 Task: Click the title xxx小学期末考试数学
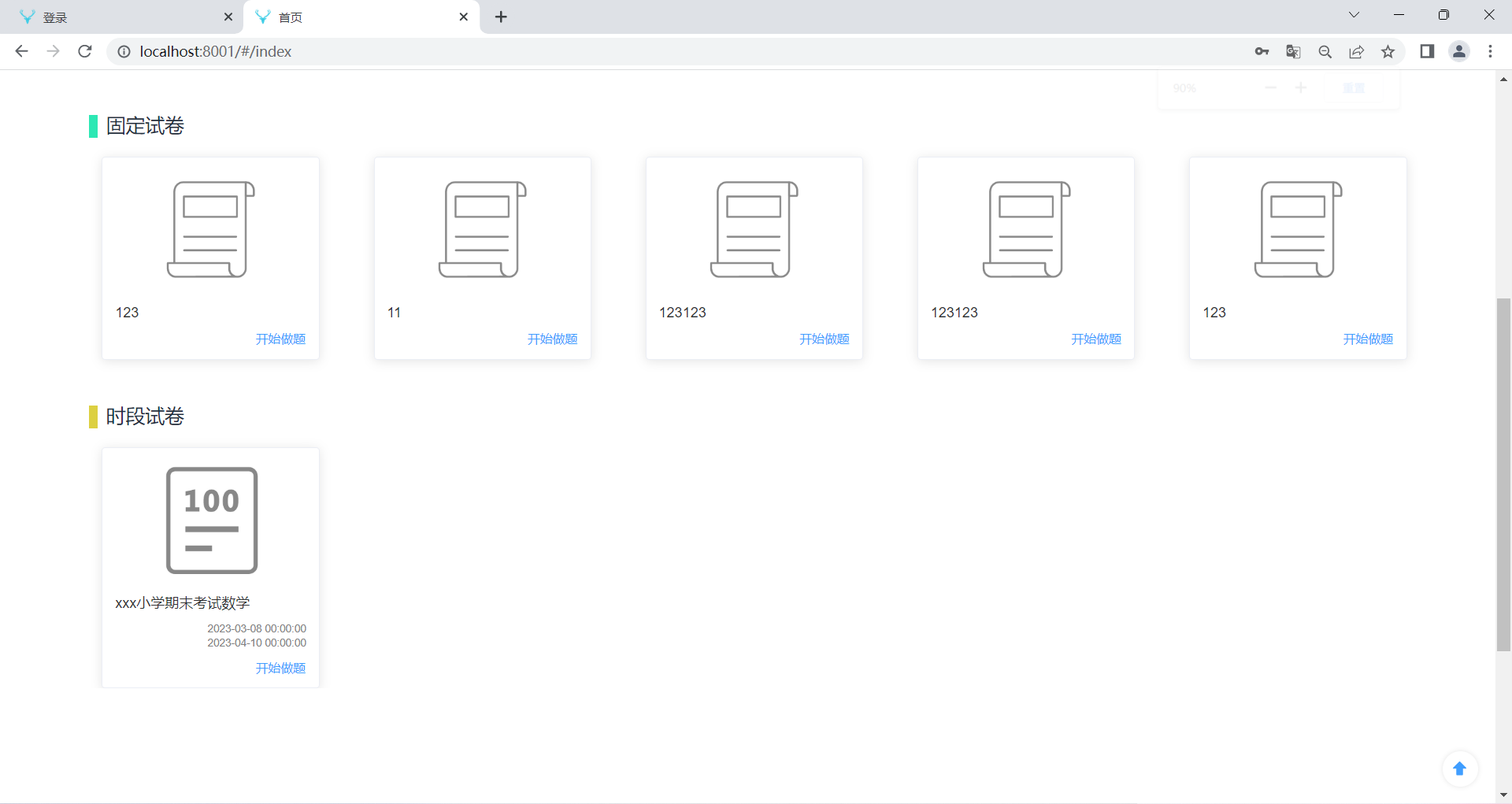pyautogui.click(x=183, y=603)
